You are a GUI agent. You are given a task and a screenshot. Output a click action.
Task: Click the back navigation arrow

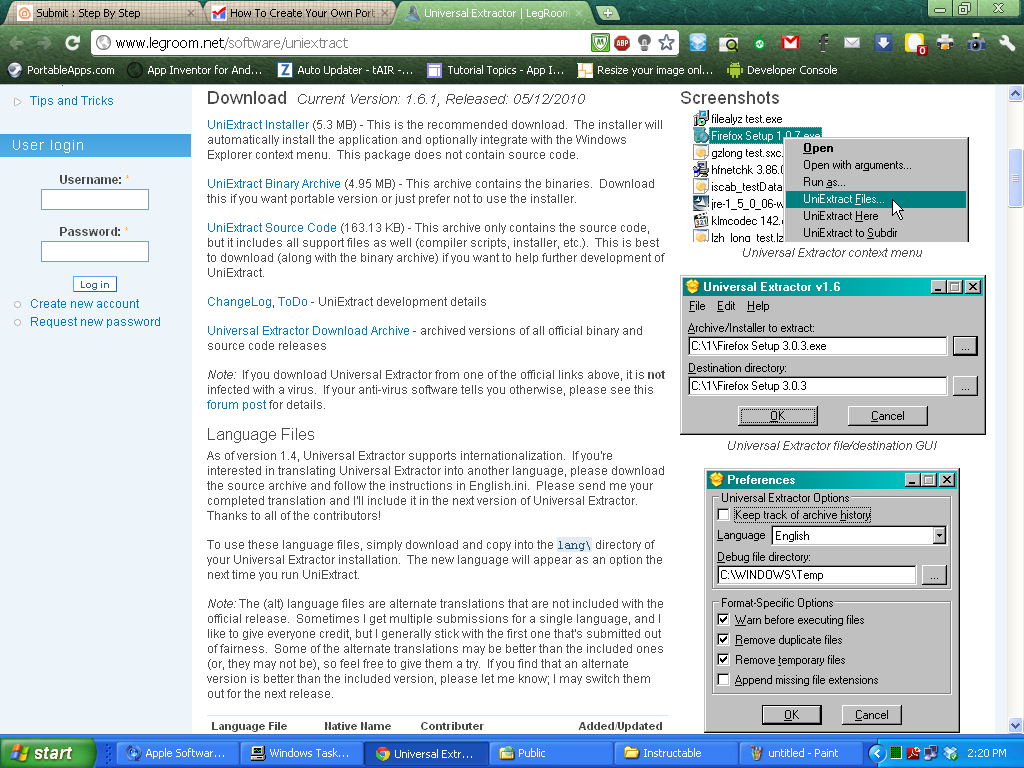point(16,43)
